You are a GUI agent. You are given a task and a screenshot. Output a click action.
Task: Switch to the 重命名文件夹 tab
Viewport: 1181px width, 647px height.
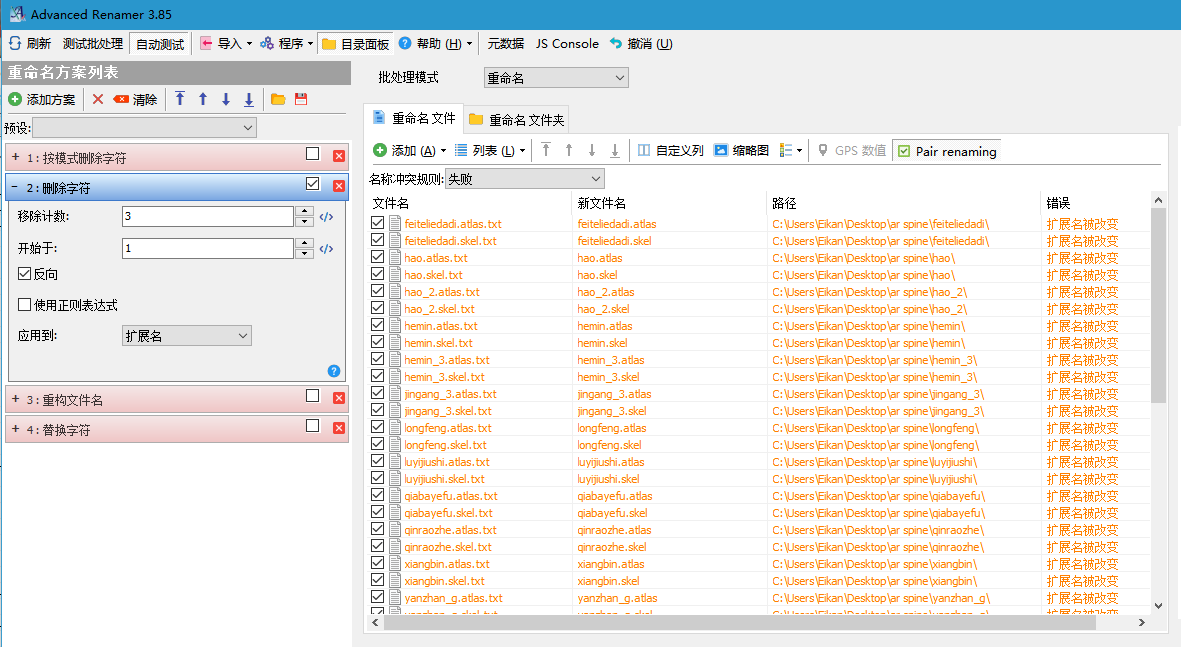517,120
